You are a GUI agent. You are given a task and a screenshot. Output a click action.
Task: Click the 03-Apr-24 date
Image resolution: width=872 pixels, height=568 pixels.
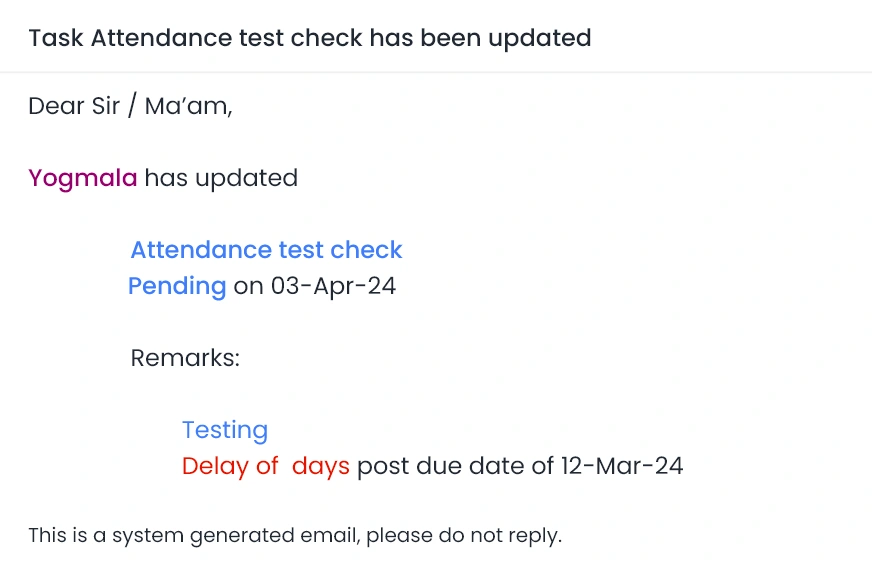[333, 286]
